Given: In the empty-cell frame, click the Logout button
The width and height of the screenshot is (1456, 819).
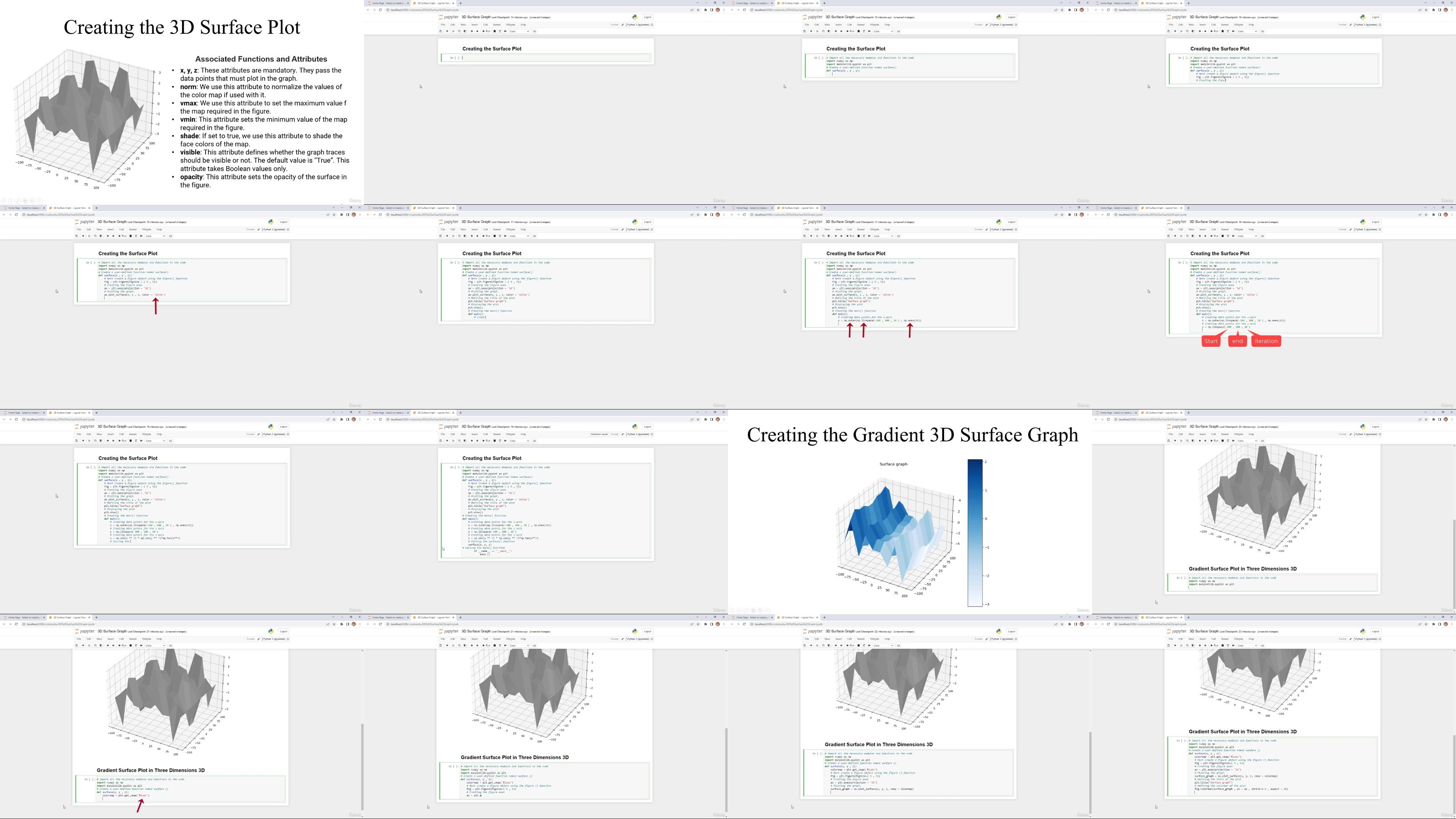Looking at the screenshot, I should 648,17.
